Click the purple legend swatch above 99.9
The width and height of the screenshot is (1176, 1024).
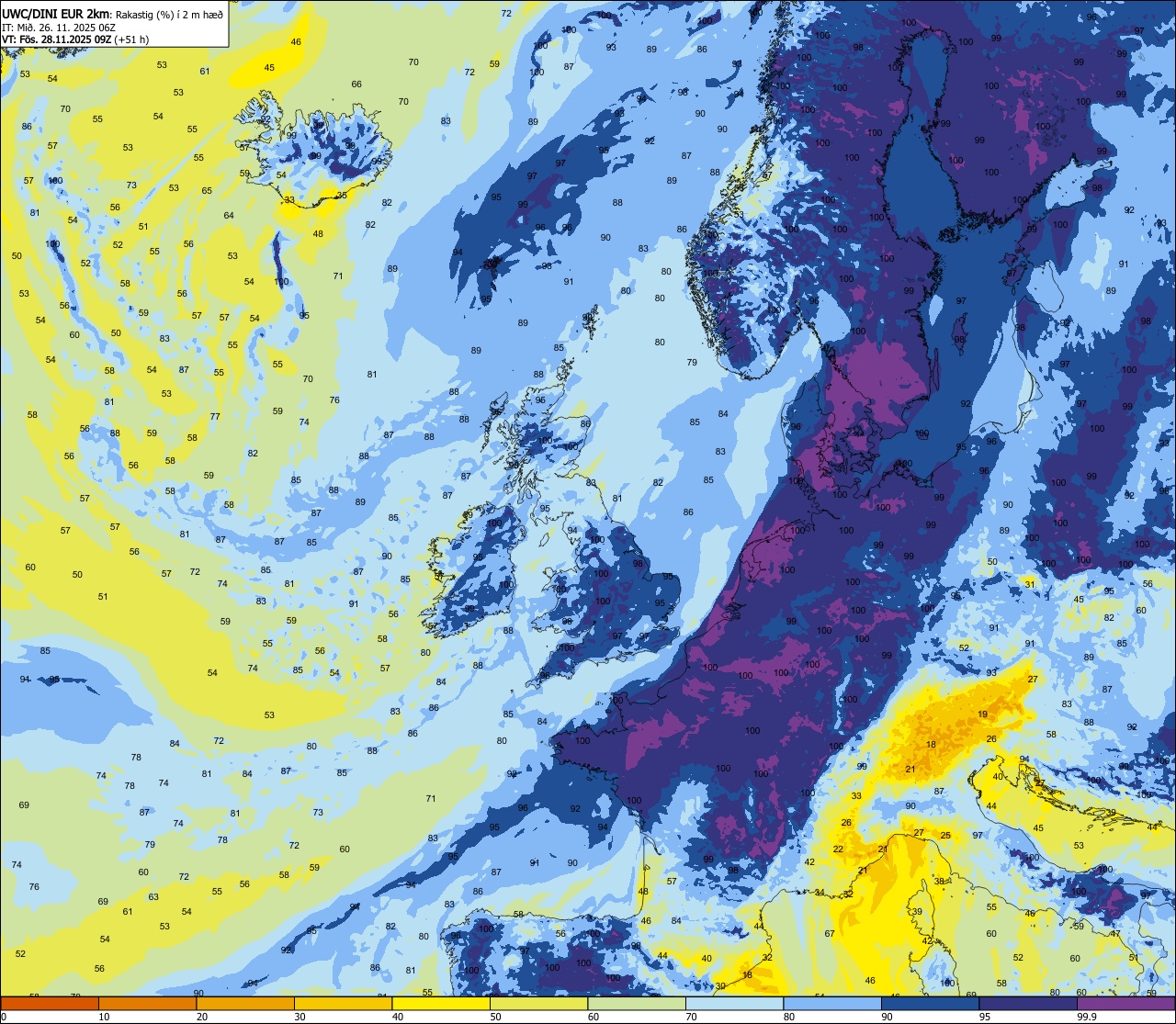1126,1003
